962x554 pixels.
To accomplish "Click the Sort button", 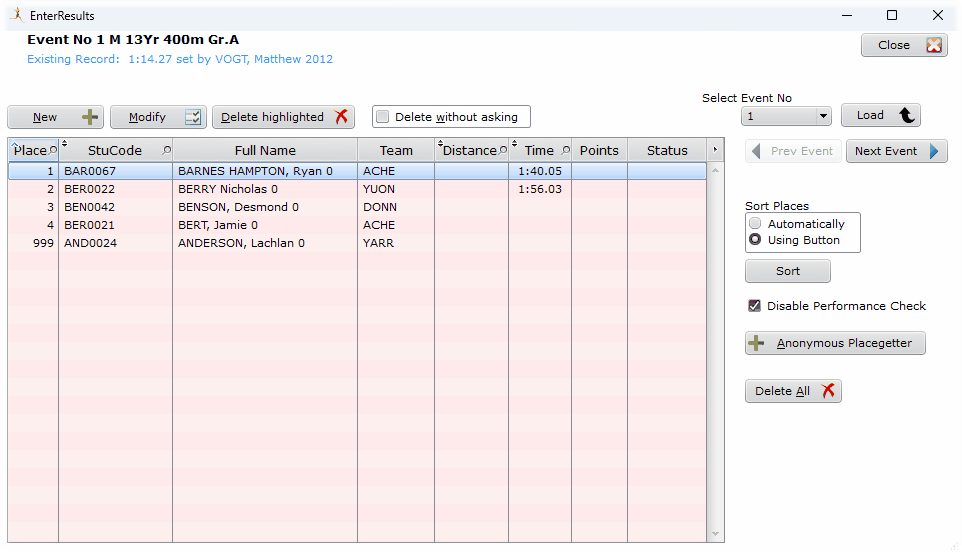I will [x=788, y=271].
